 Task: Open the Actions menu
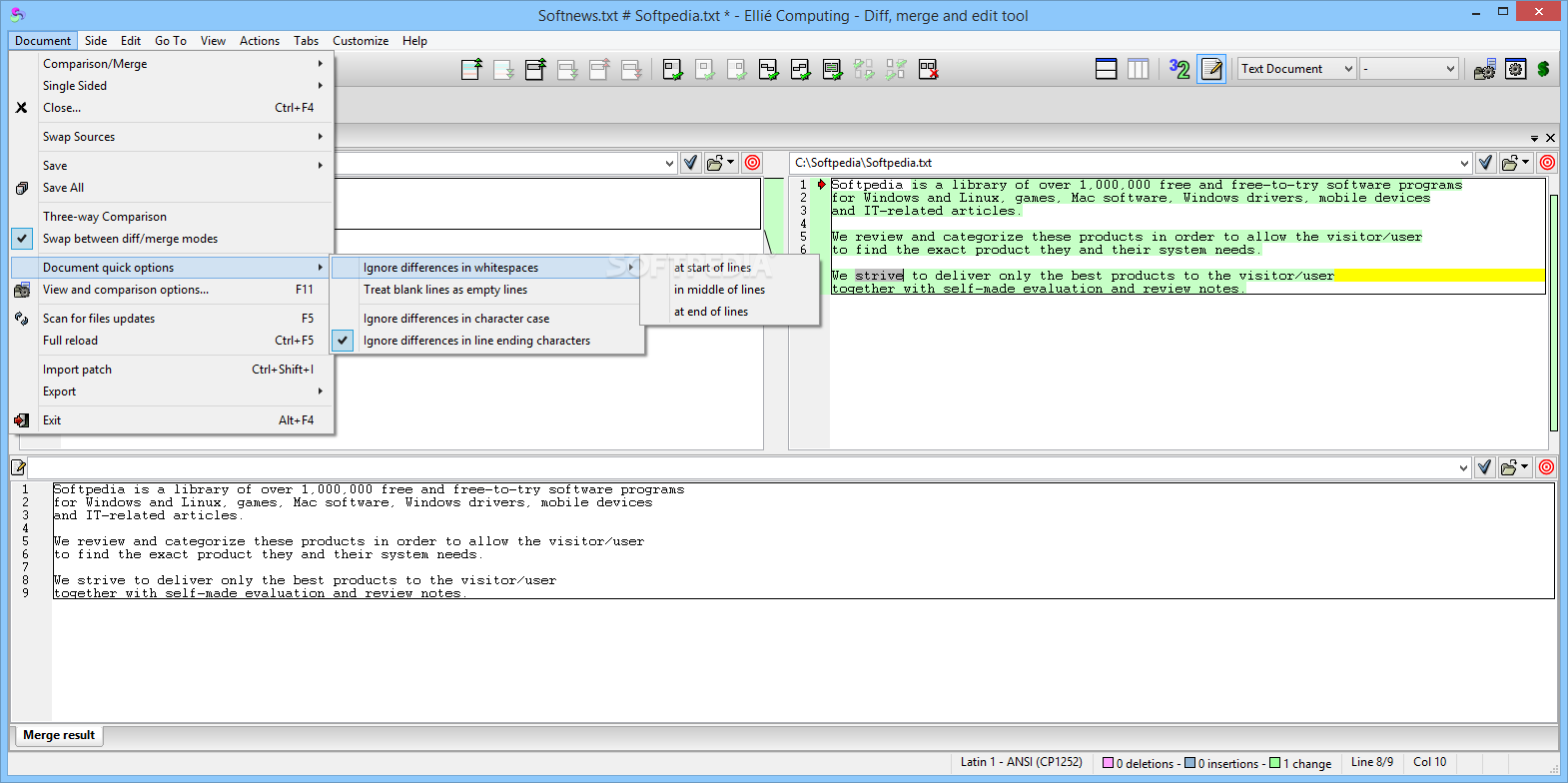(x=260, y=41)
